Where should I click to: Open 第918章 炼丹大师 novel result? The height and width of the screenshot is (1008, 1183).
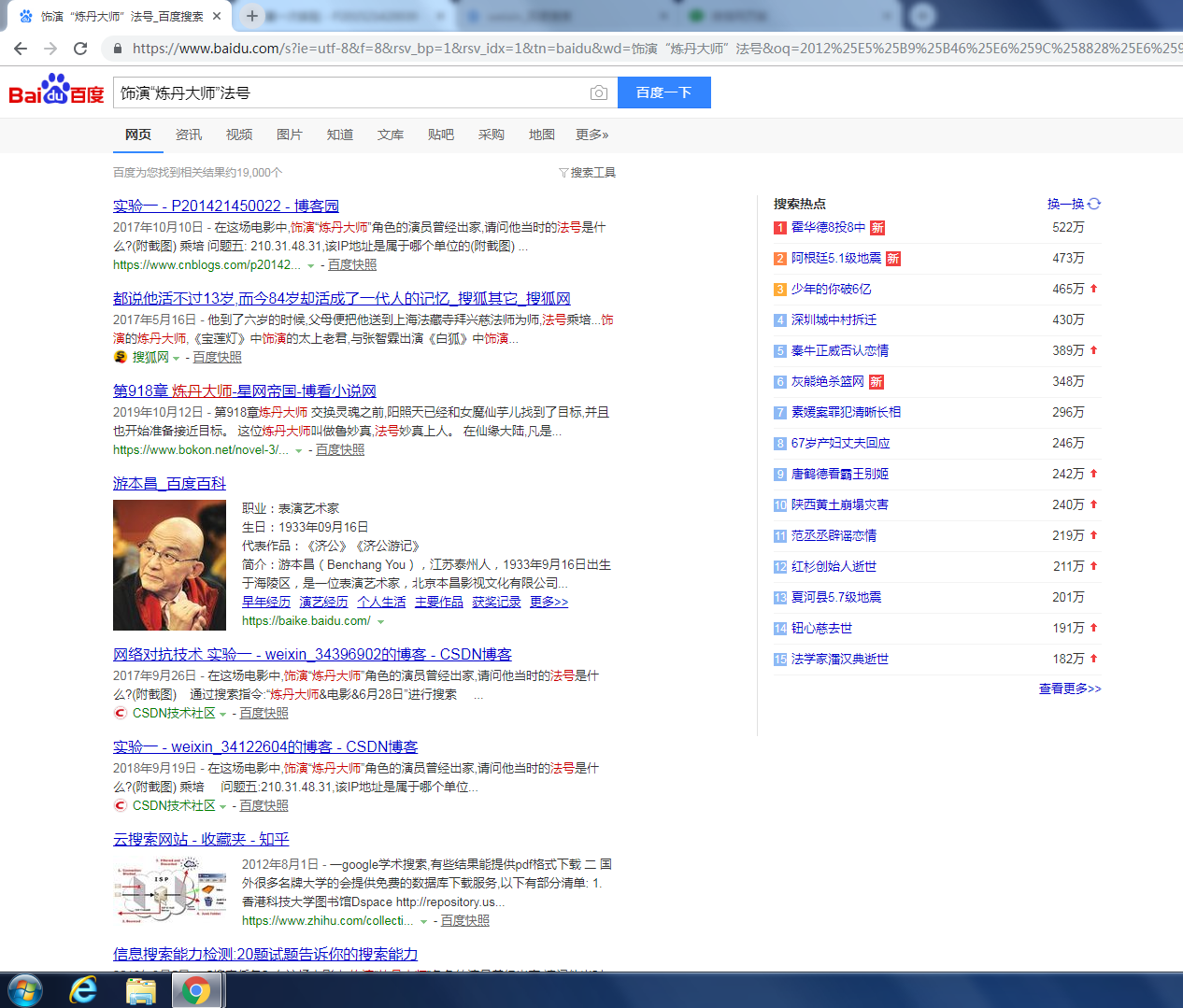pyautogui.click(x=245, y=390)
